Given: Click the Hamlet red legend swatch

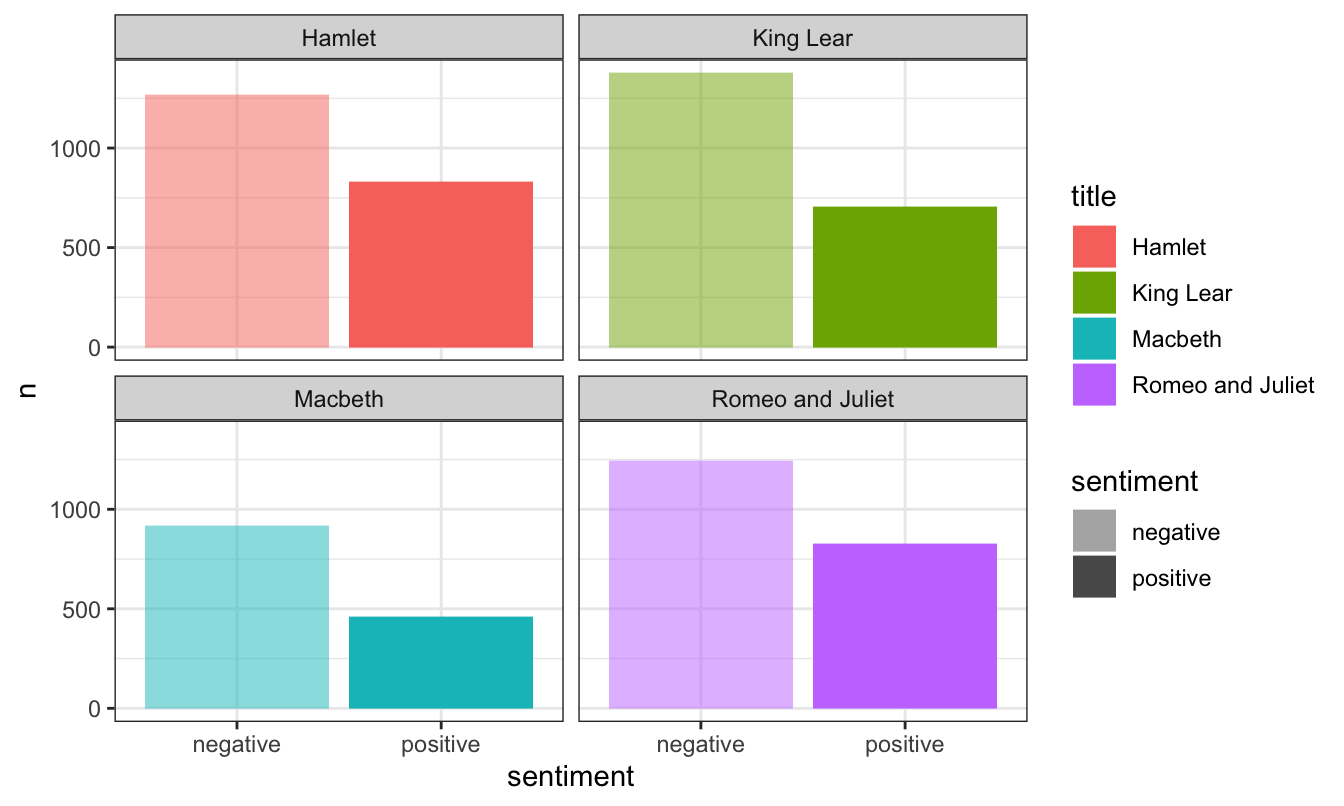Looking at the screenshot, I should click(x=1093, y=247).
